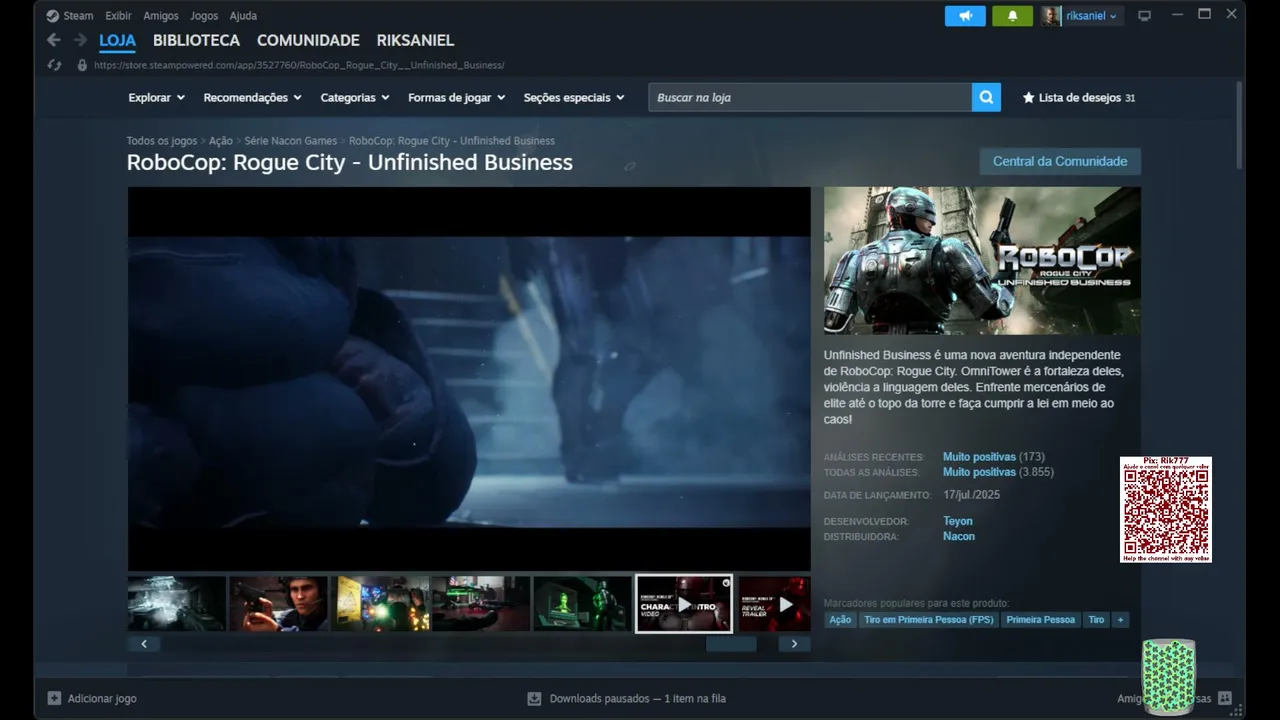Click the downloads icon in the bottom bar

point(534,698)
